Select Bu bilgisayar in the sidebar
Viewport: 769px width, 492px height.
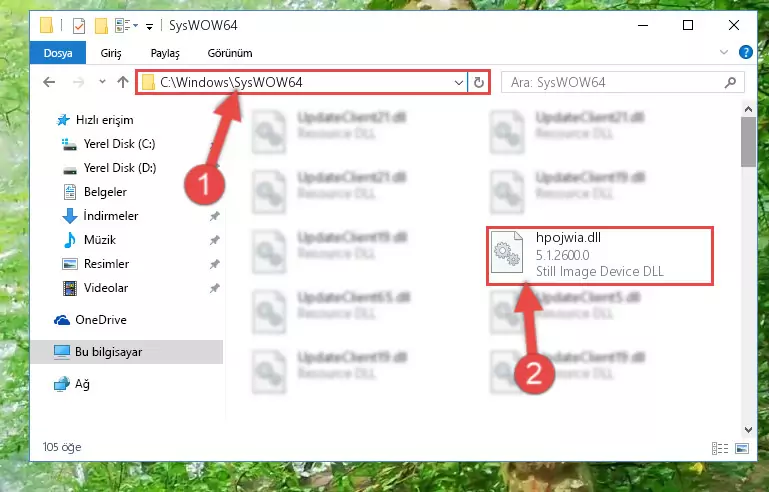[x=127, y=352]
